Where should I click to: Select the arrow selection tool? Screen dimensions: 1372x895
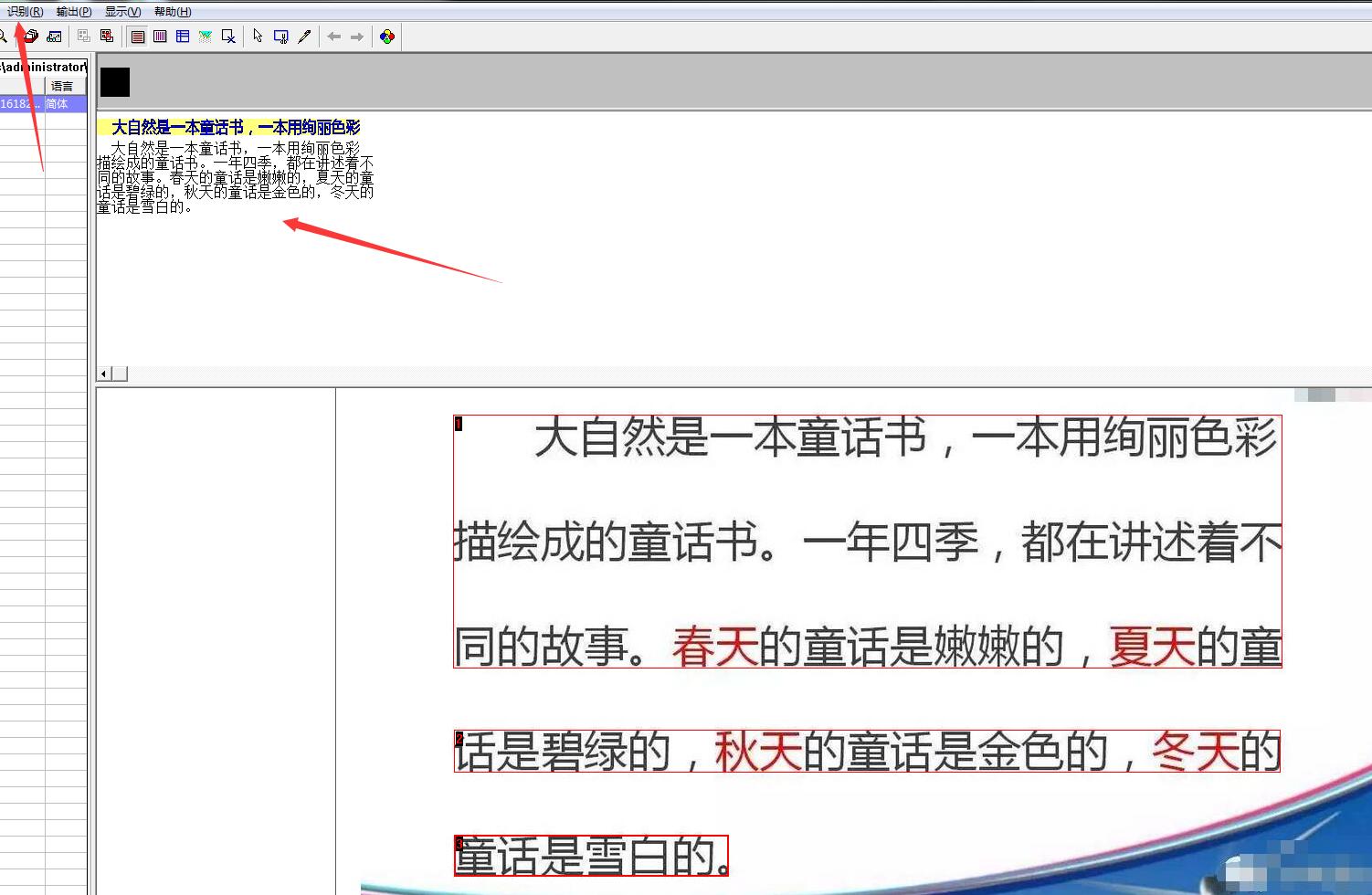[x=259, y=36]
